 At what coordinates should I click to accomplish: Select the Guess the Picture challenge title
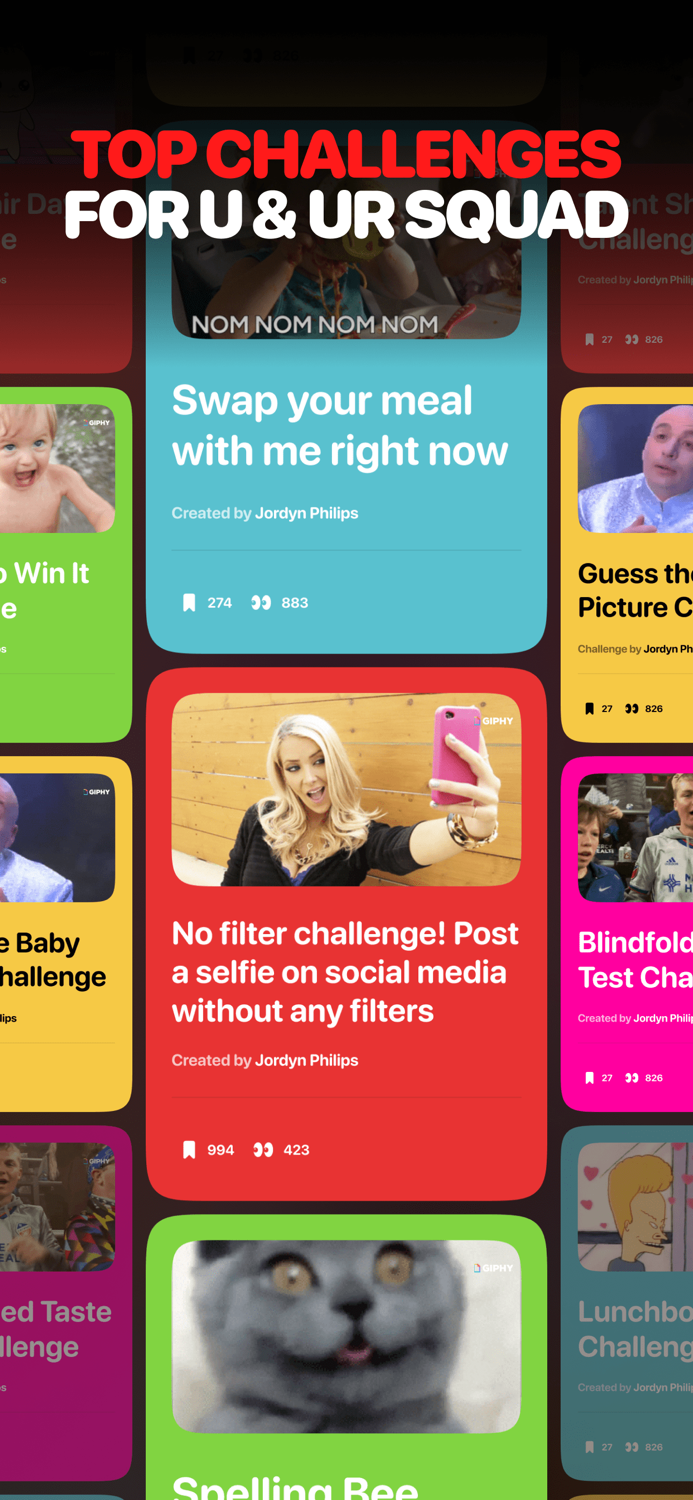pyautogui.click(x=635, y=590)
